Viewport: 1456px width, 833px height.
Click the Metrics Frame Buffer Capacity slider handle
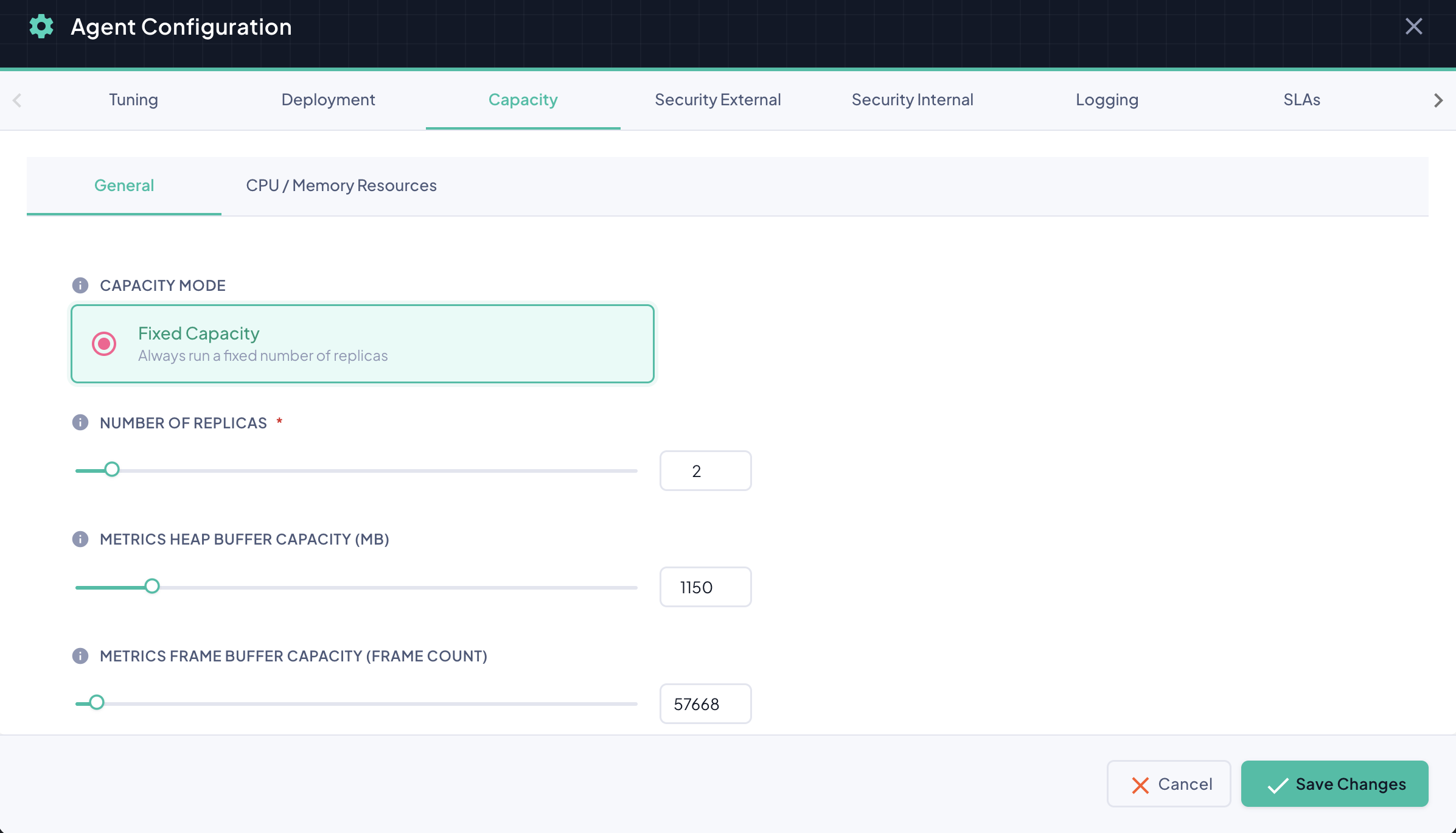[x=97, y=703]
